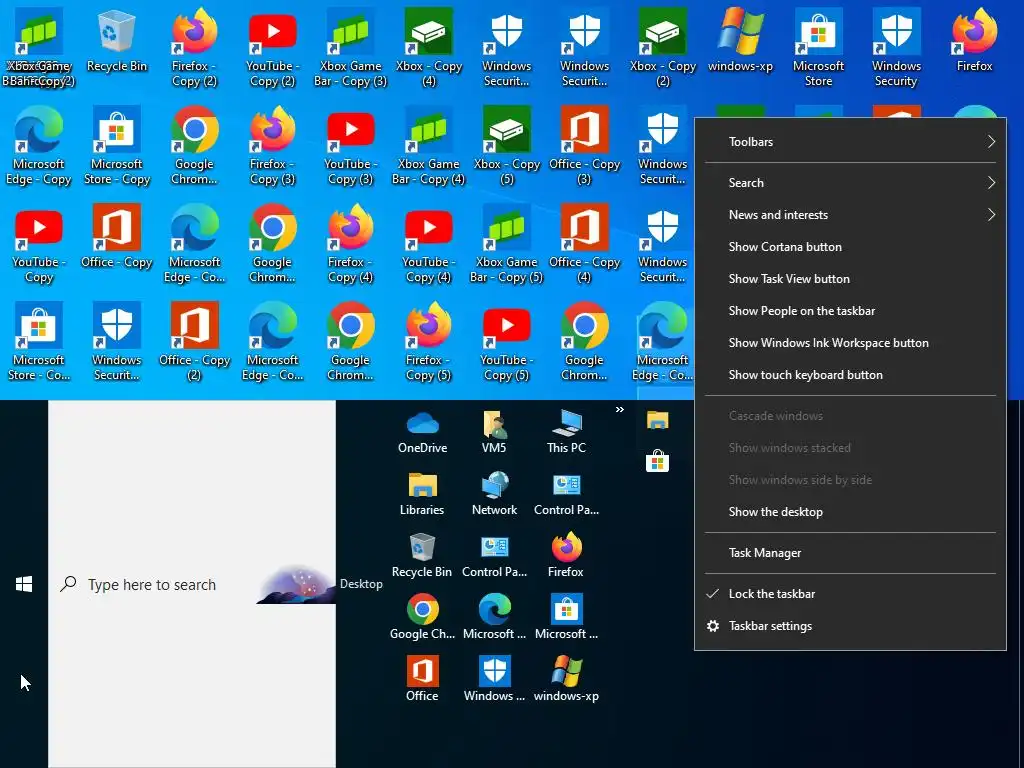Open Microsoft Edge - Copy desktop shortcut
The image size is (1024, 768).
[x=39, y=145]
